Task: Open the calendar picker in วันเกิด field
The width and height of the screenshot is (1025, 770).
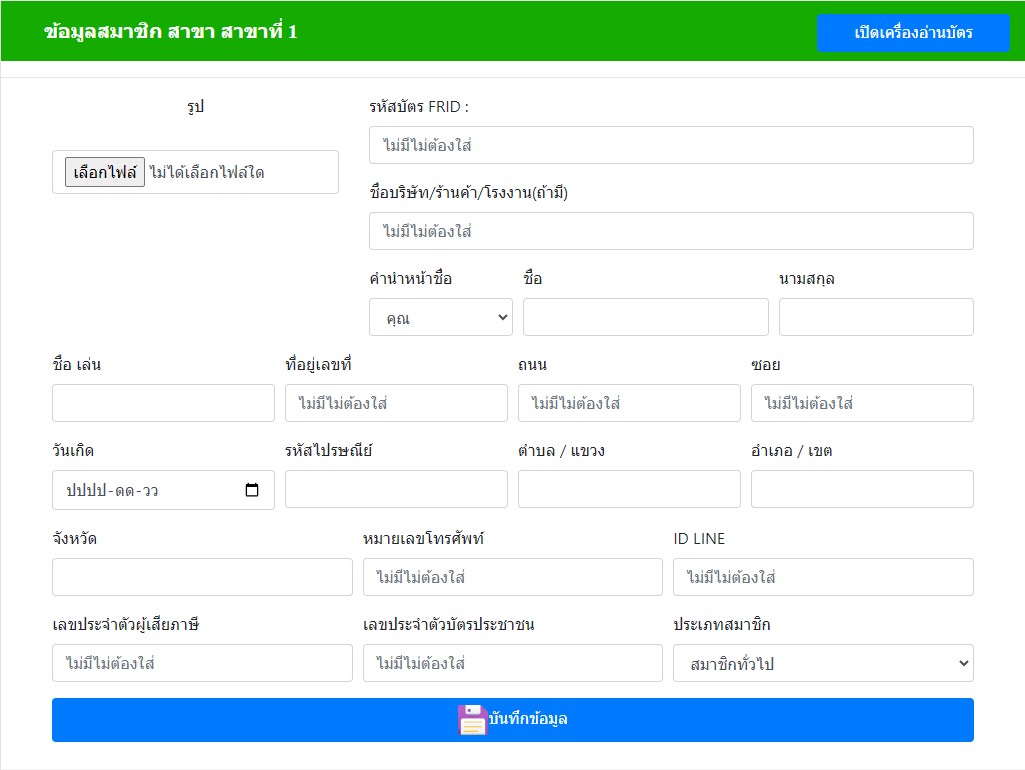Action: pos(252,490)
